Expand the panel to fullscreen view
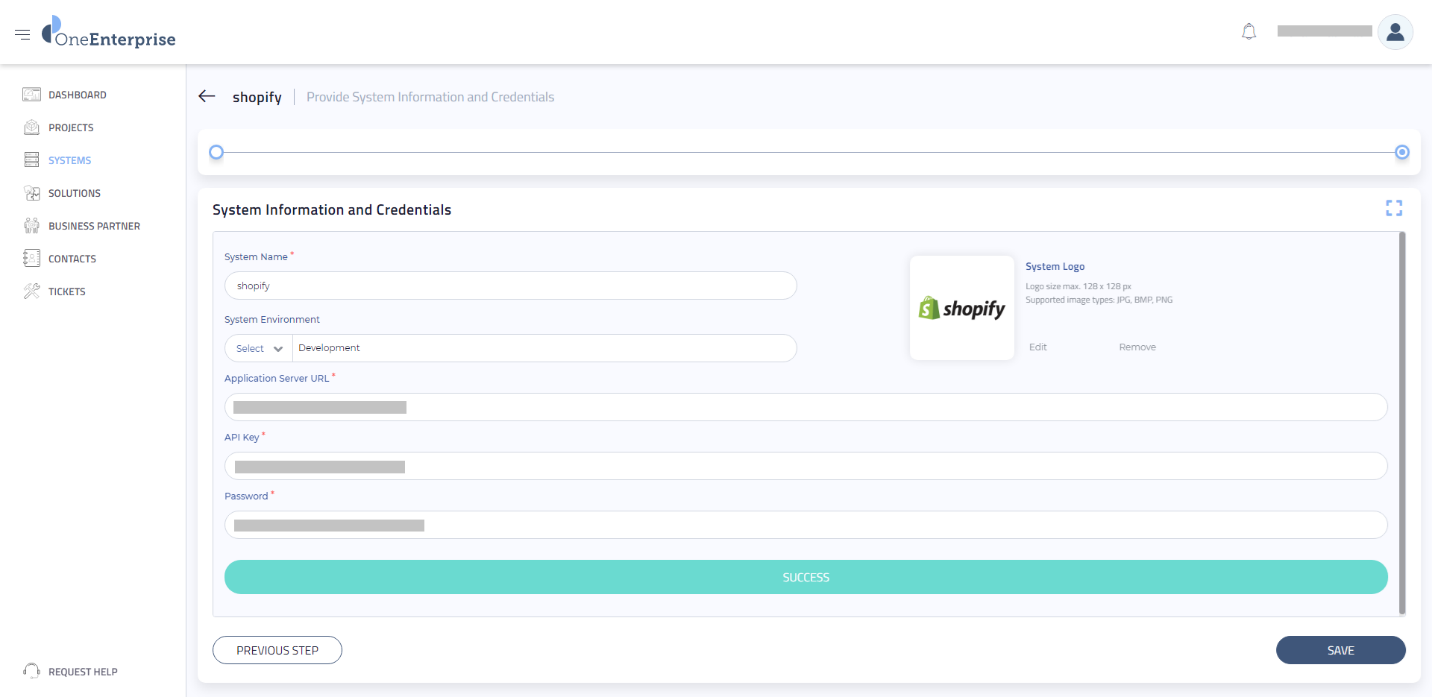 point(1394,208)
